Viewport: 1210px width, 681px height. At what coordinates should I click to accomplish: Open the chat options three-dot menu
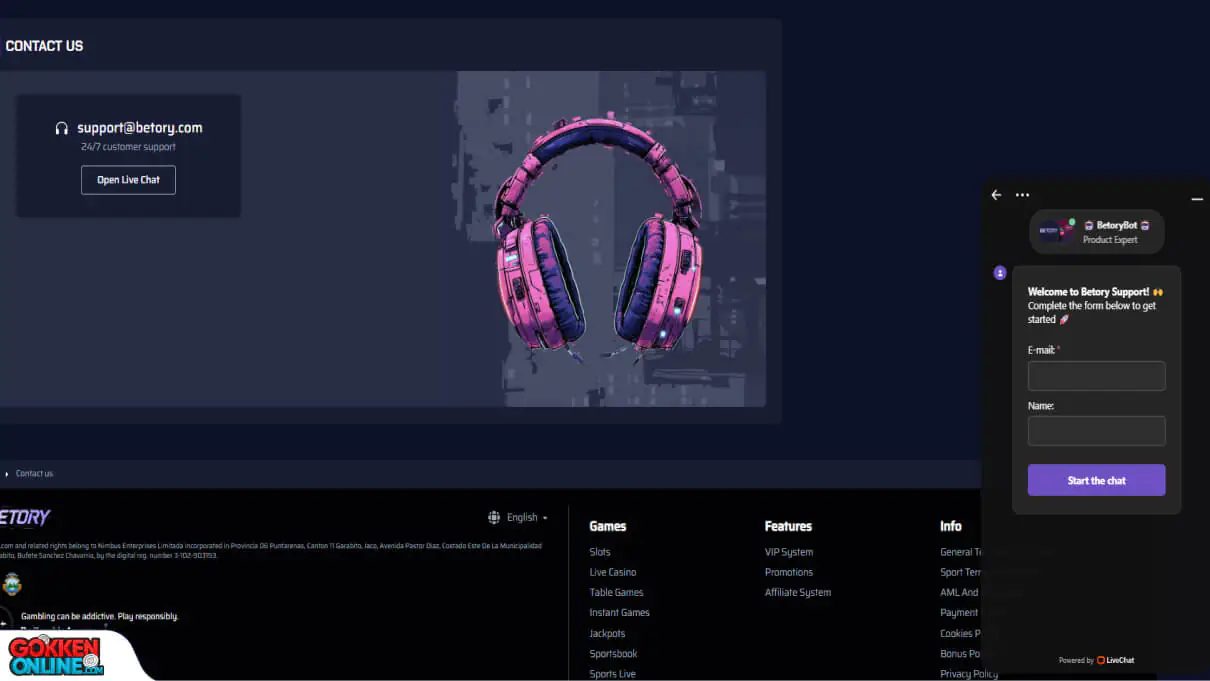1022,195
